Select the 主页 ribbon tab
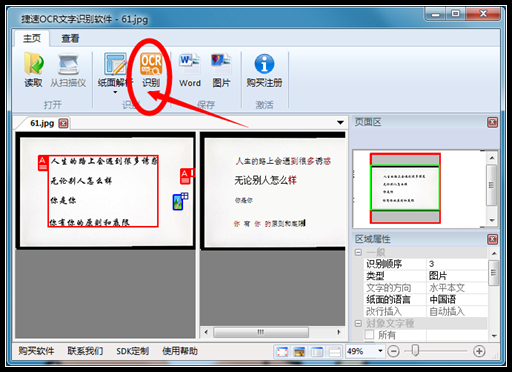Image resolution: width=512 pixels, height=372 pixels. [x=32, y=39]
